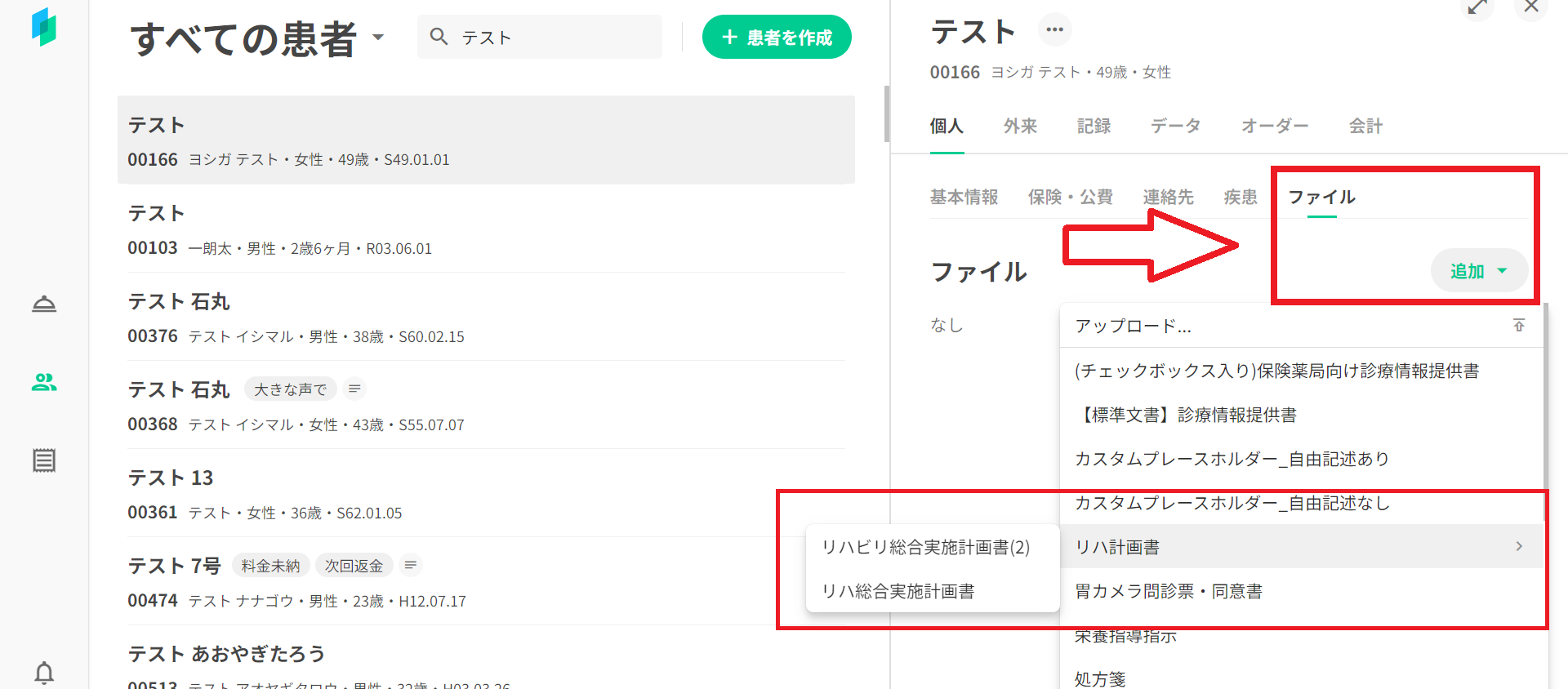Open the patients sidebar icon
Image resolution: width=1568 pixels, height=689 pixels.
coord(44,382)
